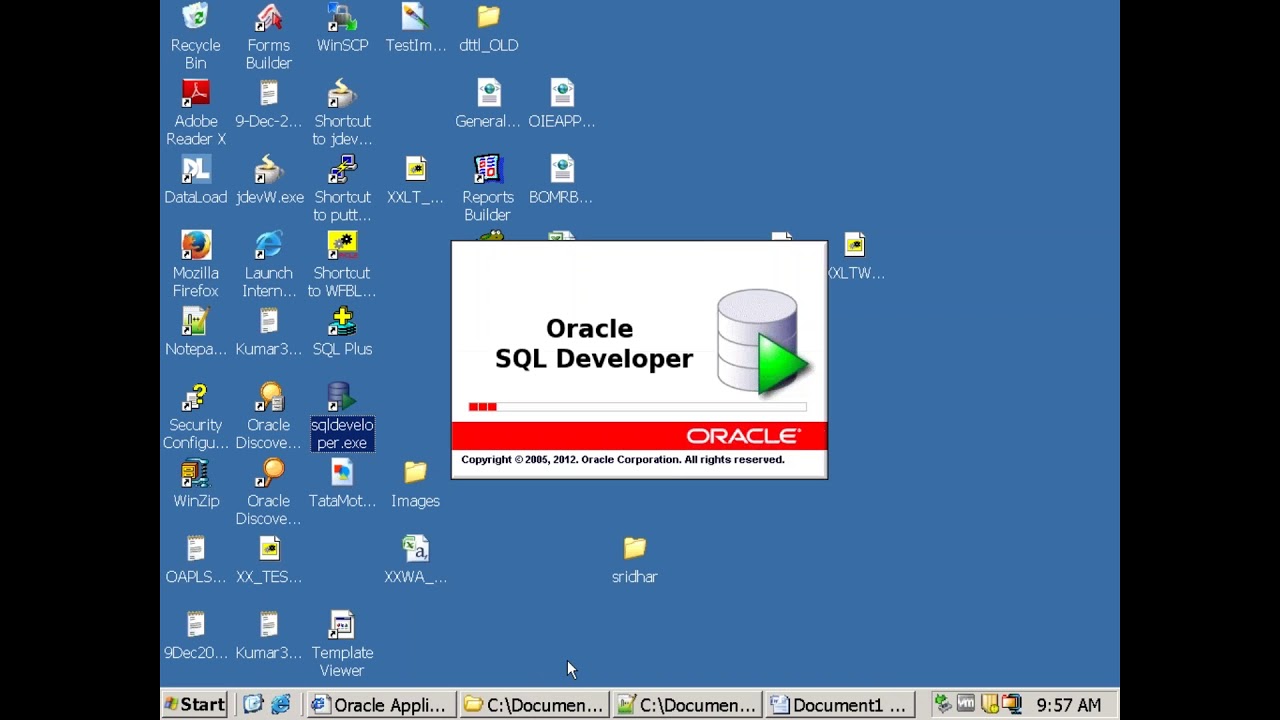The image size is (1280, 720).
Task: Select the BOMRB... document icon
Action: coord(561,180)
